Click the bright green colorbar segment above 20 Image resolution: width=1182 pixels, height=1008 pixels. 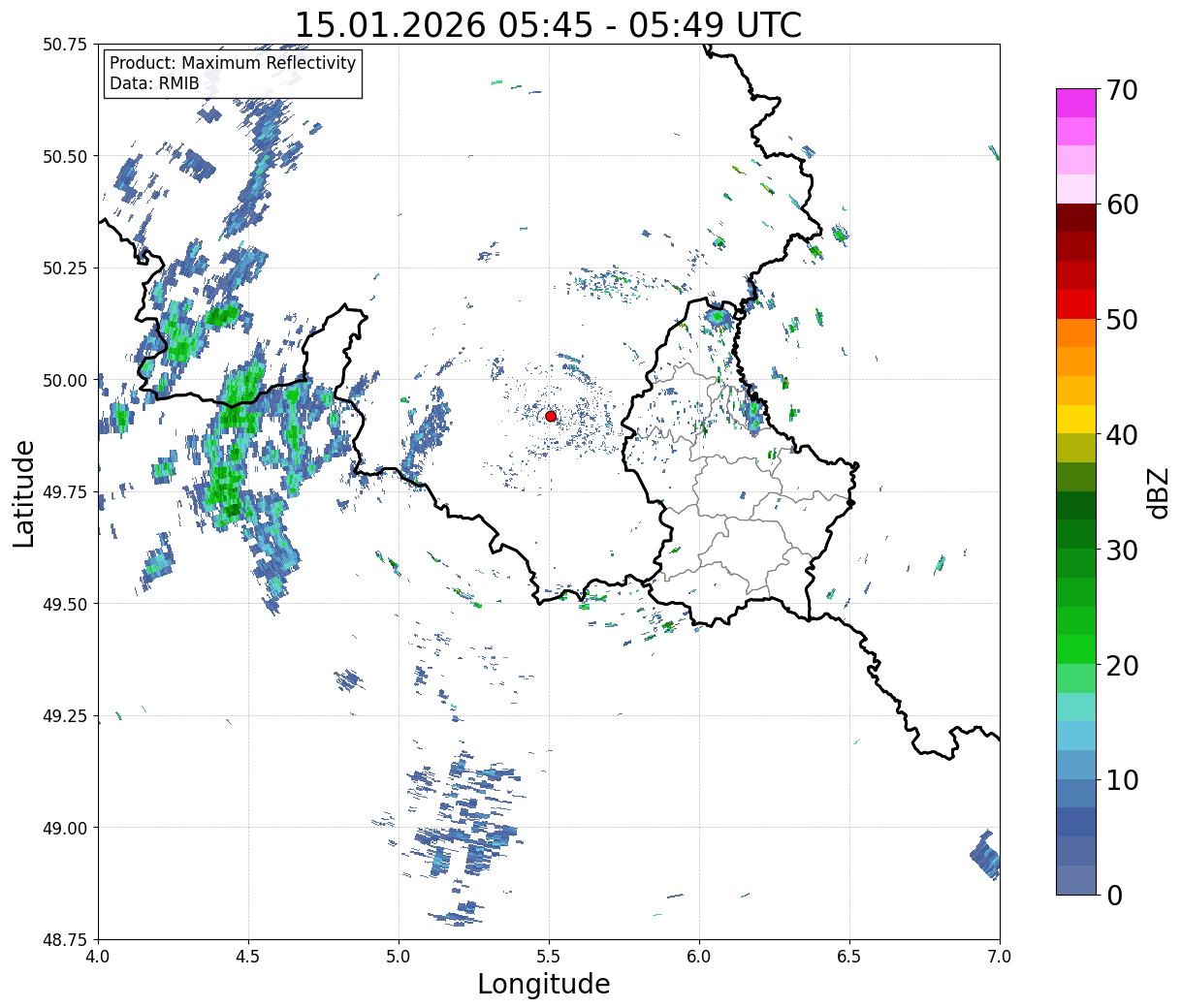pos(1076,649)
